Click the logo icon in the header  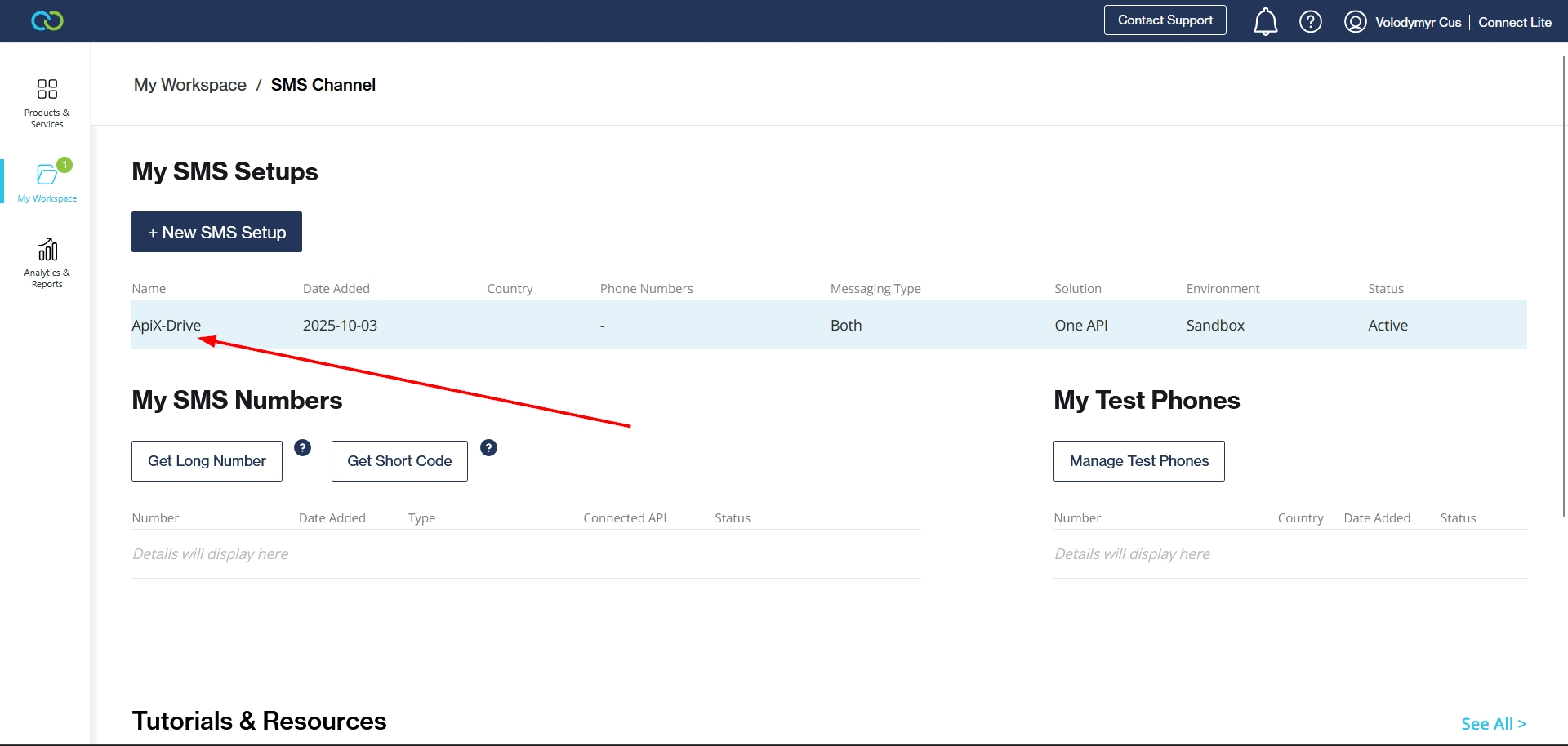[47, 21]
